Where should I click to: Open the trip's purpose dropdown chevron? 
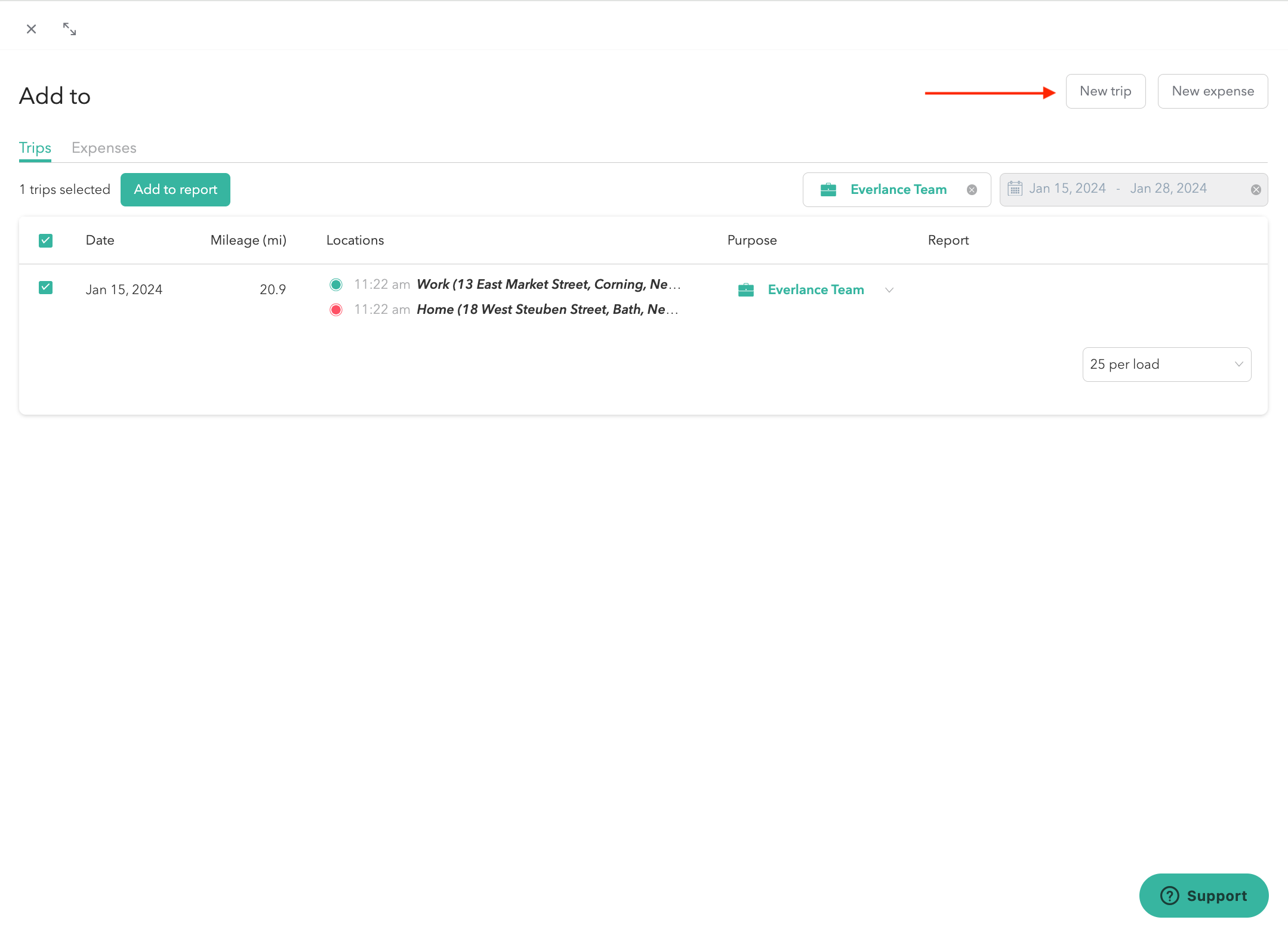click(889, 290)
